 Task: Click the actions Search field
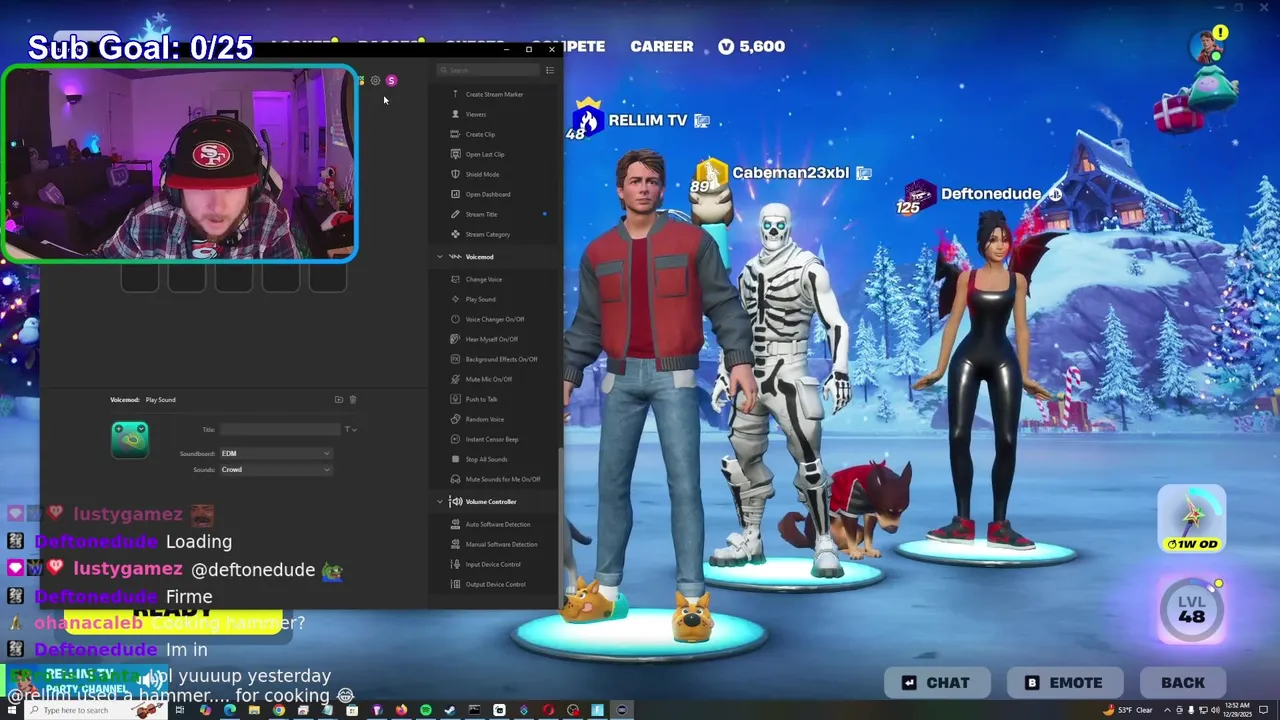click(x=489, y=70)
